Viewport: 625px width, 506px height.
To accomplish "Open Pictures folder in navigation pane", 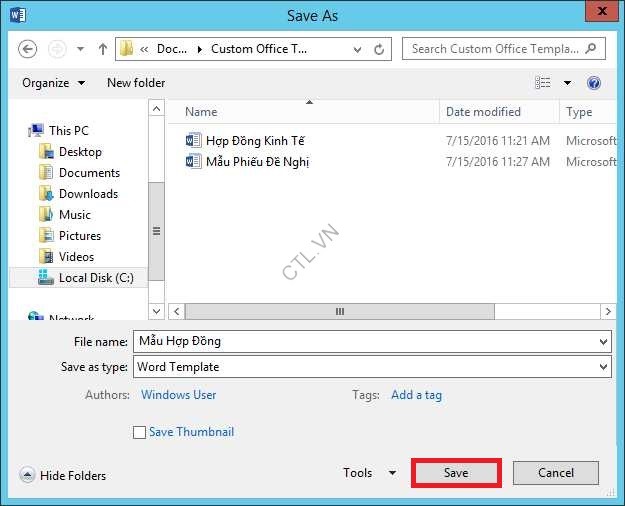I will click(x=80, y=236).
